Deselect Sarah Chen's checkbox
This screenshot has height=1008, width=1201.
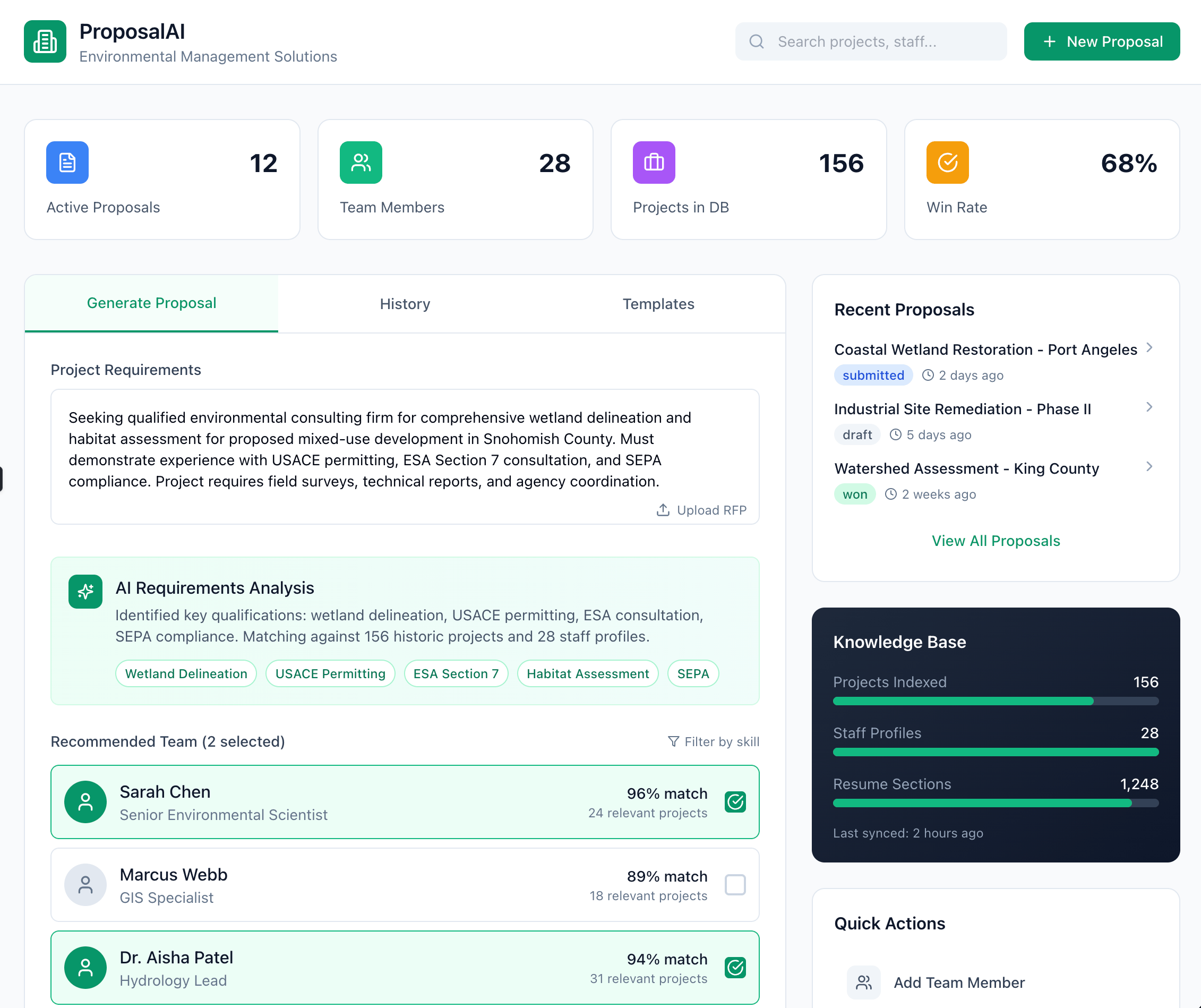point(735,802)
